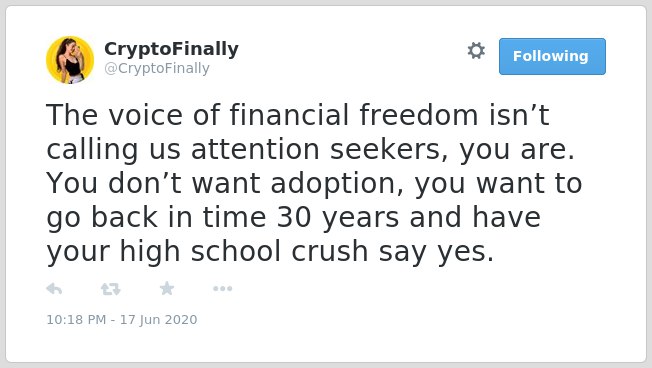Click the bold CryptoFinally display name
This screenshot has width=652, height=368.
coord(171,49)
